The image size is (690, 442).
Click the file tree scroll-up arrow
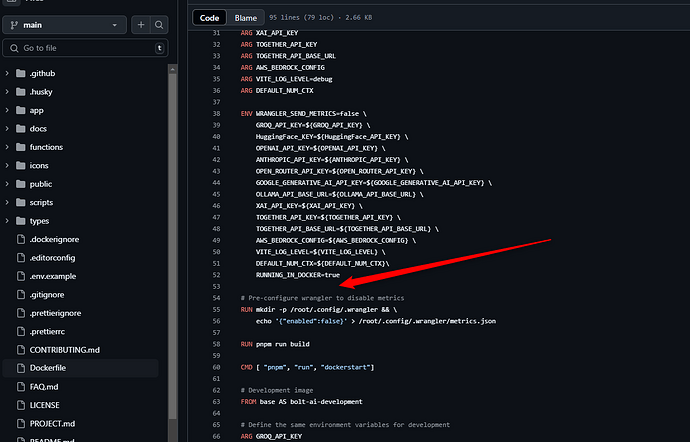[172, 70]
